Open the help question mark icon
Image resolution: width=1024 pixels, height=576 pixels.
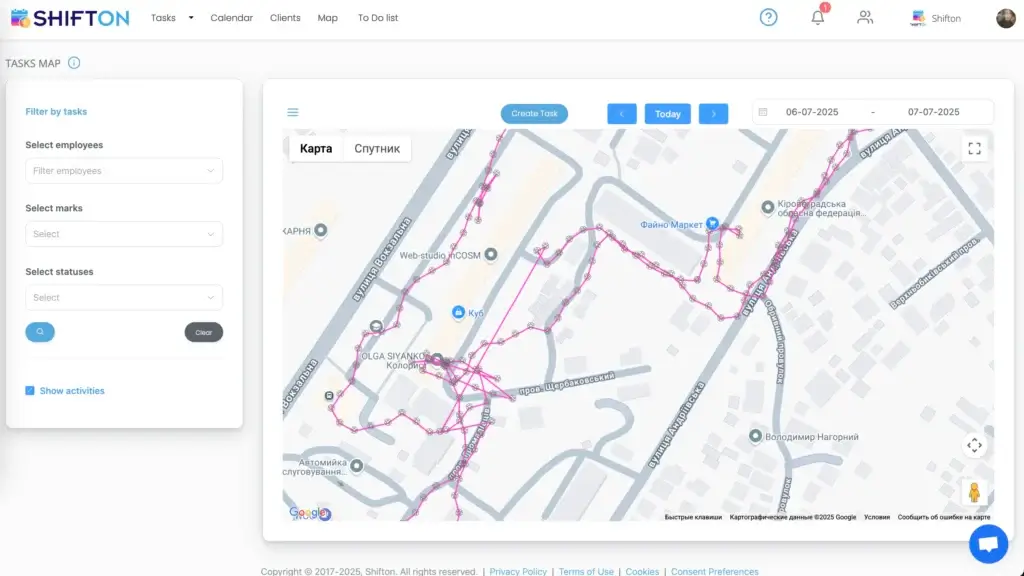(x=768, y=17)
